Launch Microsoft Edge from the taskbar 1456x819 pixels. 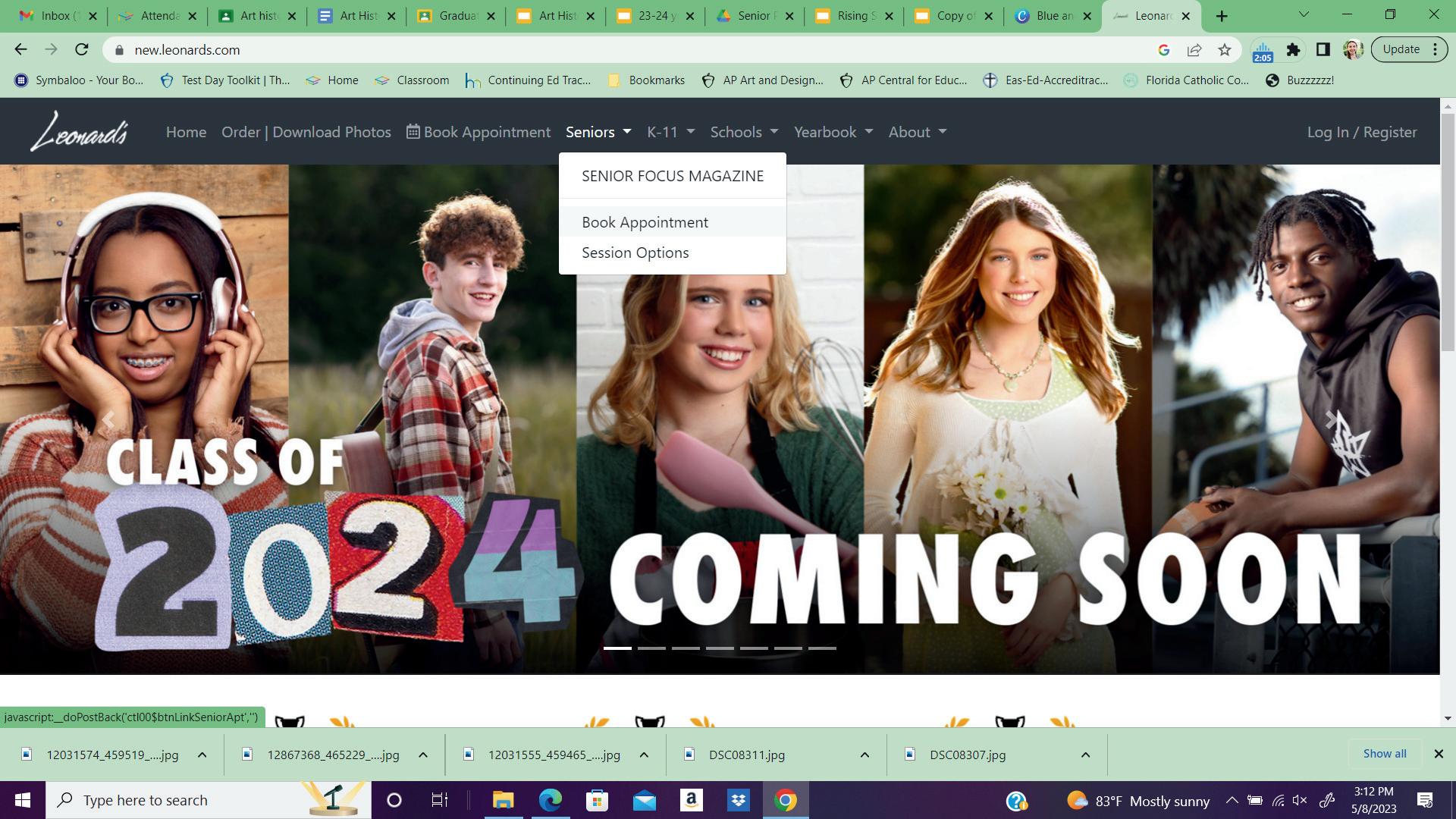pyautogui.click(x=551, y=800)
